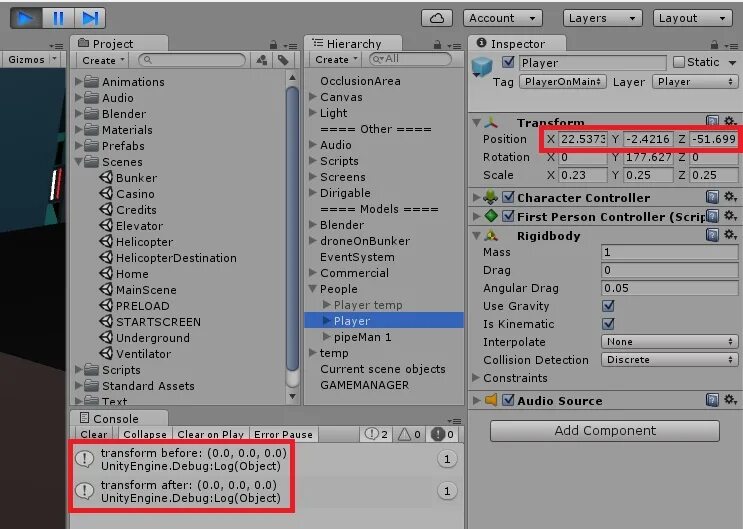Viewport: 743px width, 529px height.
Task: Click the Hierarchy search field
Action: 410,59
